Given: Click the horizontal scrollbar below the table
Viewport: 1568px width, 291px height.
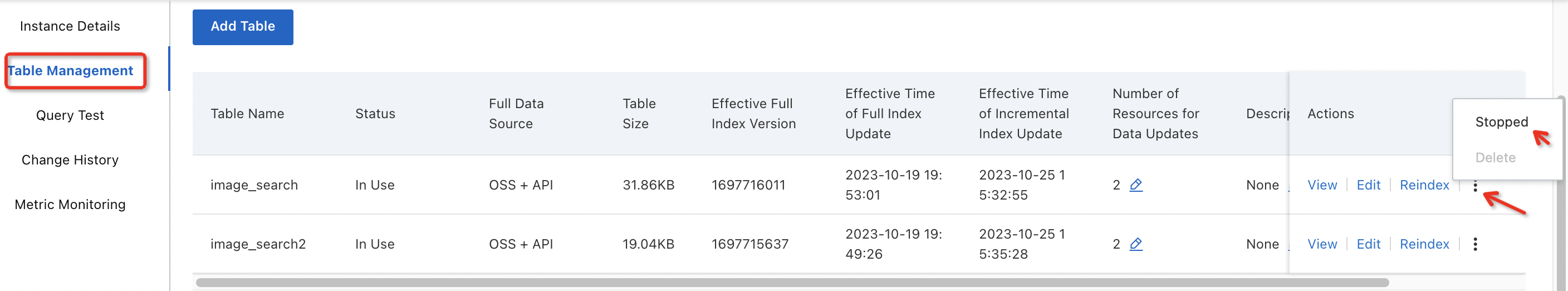Looking at the screenshot, I should pyautogui.click(x=791, y=283).
